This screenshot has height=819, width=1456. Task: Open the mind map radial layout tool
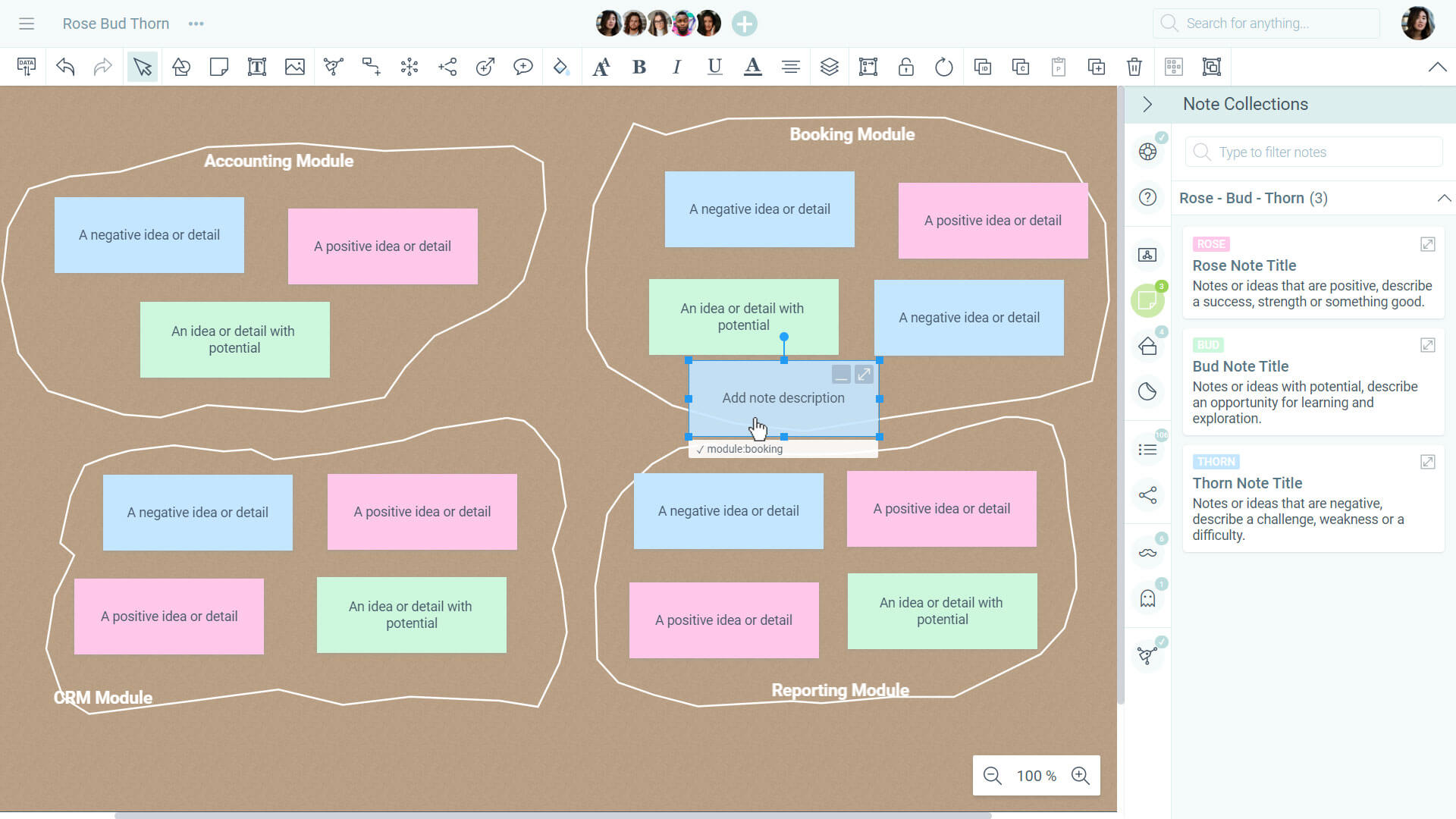click(x=409, y=67)
